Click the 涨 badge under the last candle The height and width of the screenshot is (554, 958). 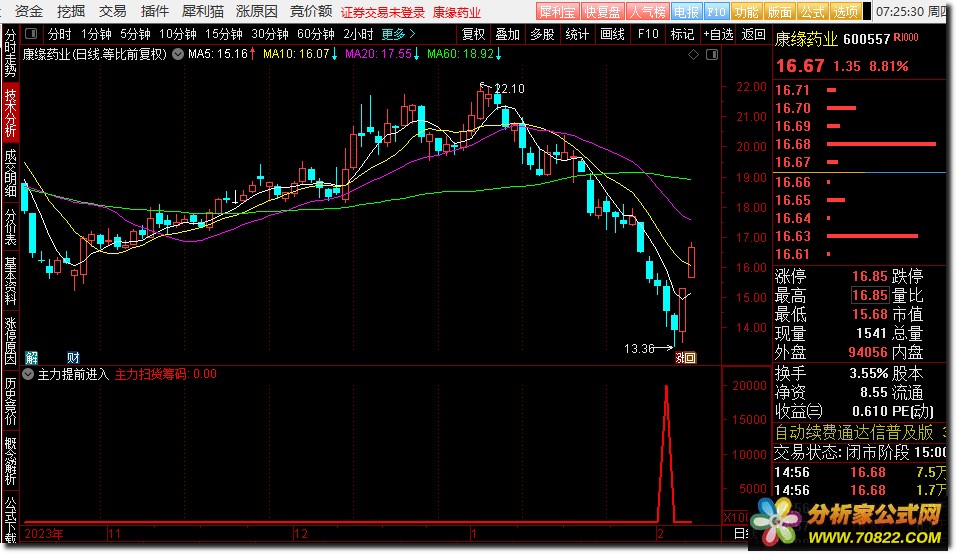pyautogui.click(x=679, y=358)
